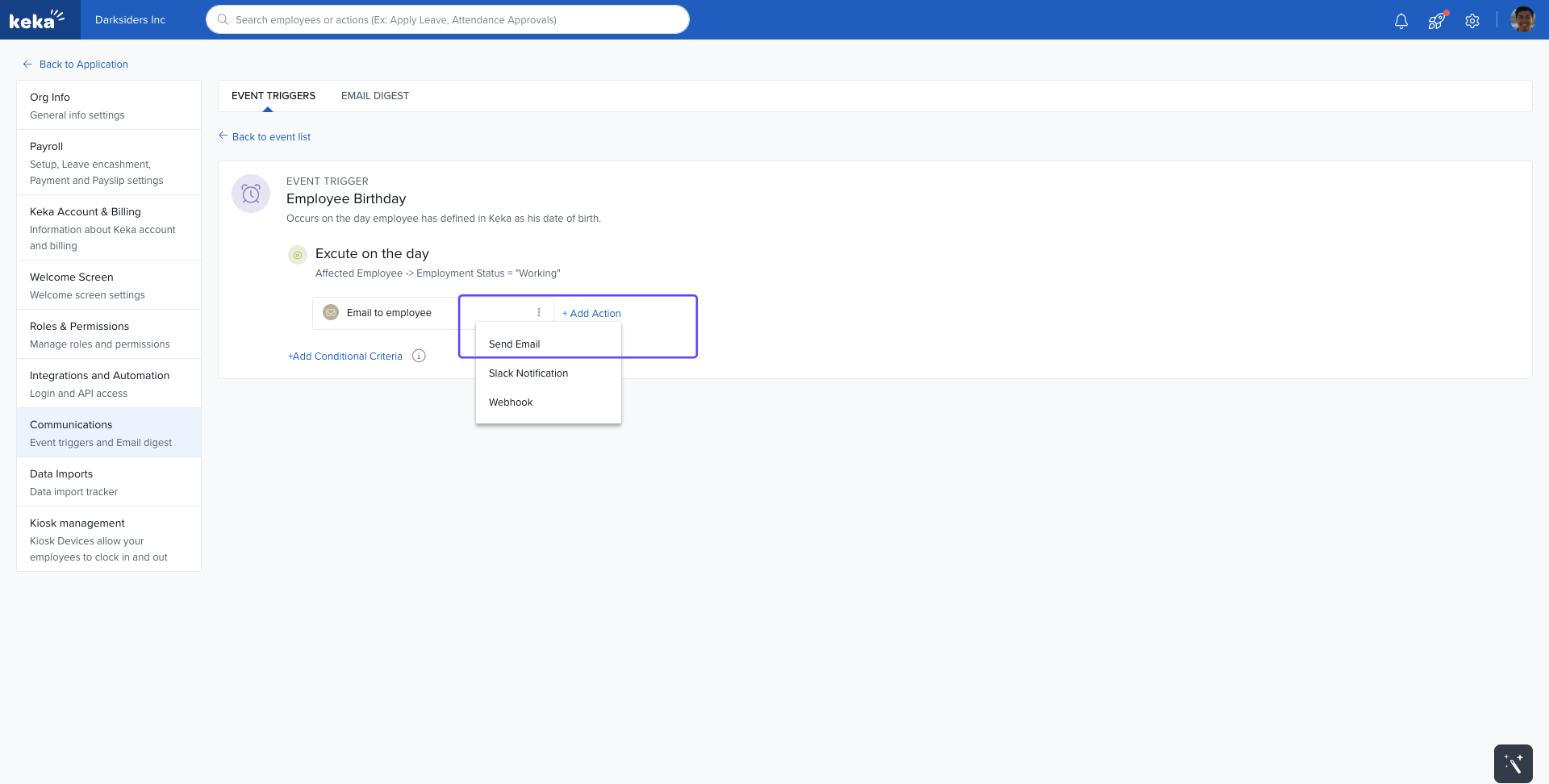
Task: Select the Event Triggers tab
Action: coord(273,96)
